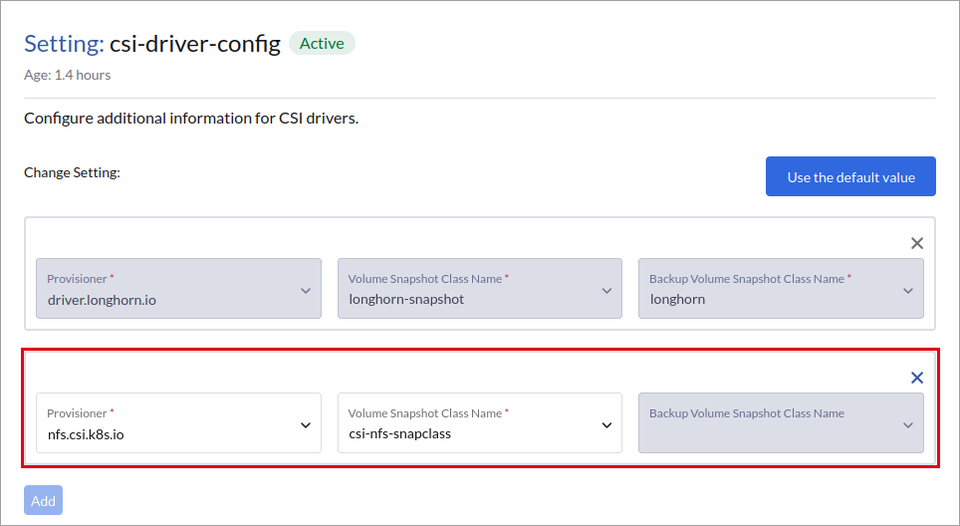This screenshot has height=526, width=960.
Task: Click Use the default value button
Action: 850,176
